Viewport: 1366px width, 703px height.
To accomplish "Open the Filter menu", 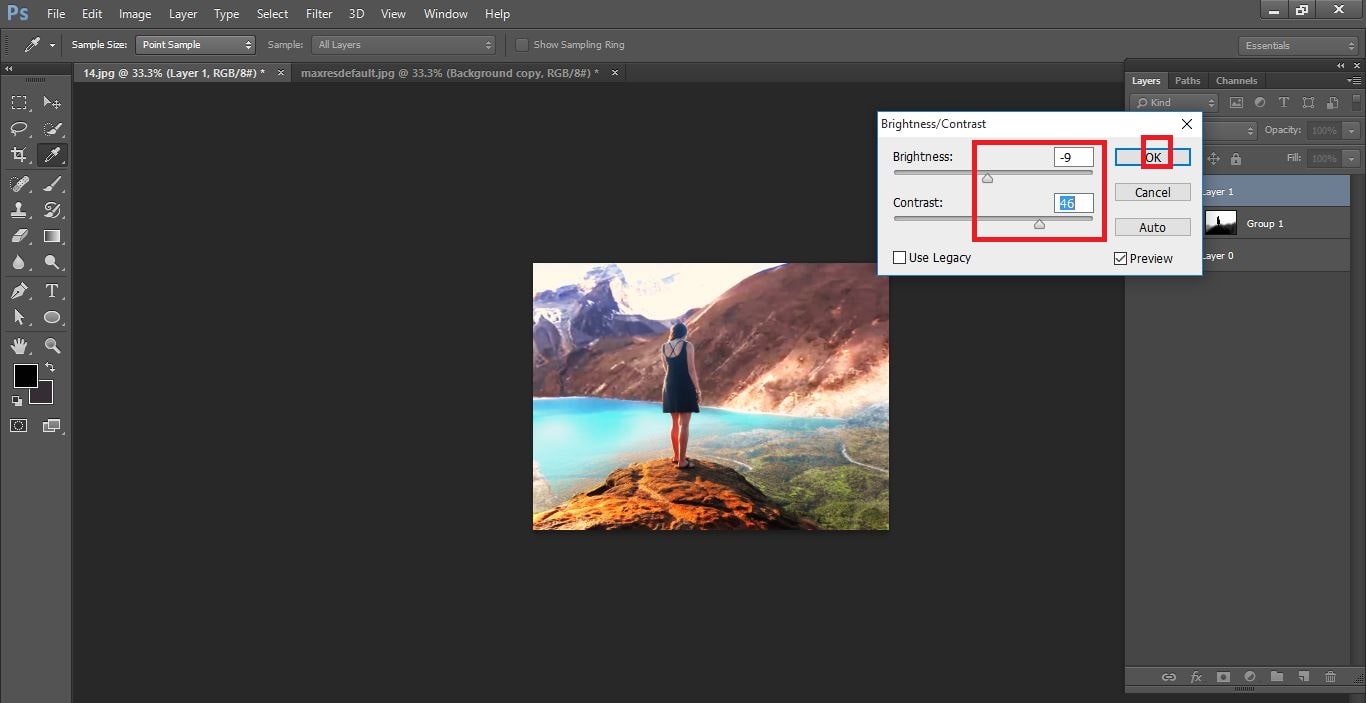I will pyautogui.click(x=318, y=13).
